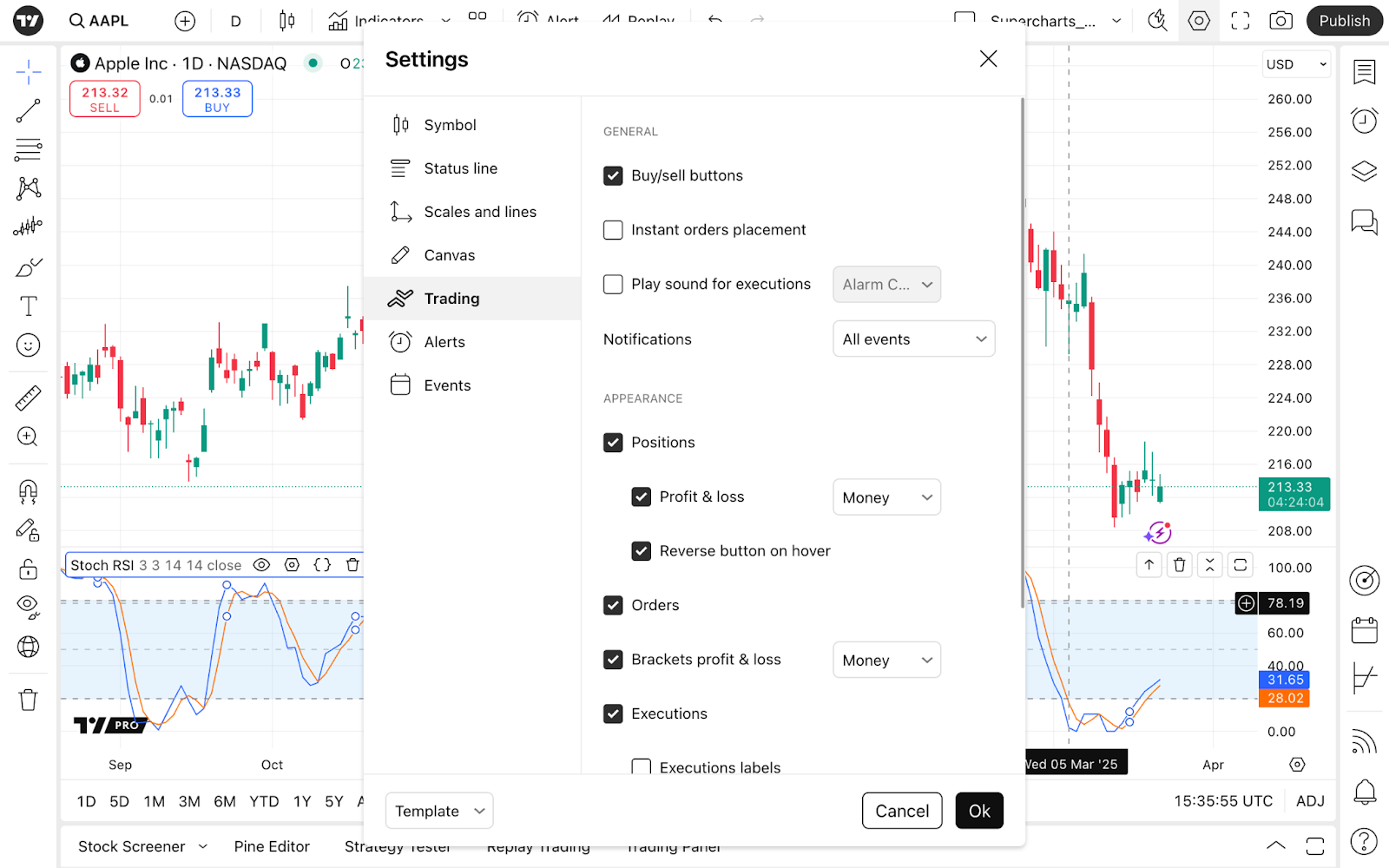Click the 213.33 BUY button

tap(217, 99)
